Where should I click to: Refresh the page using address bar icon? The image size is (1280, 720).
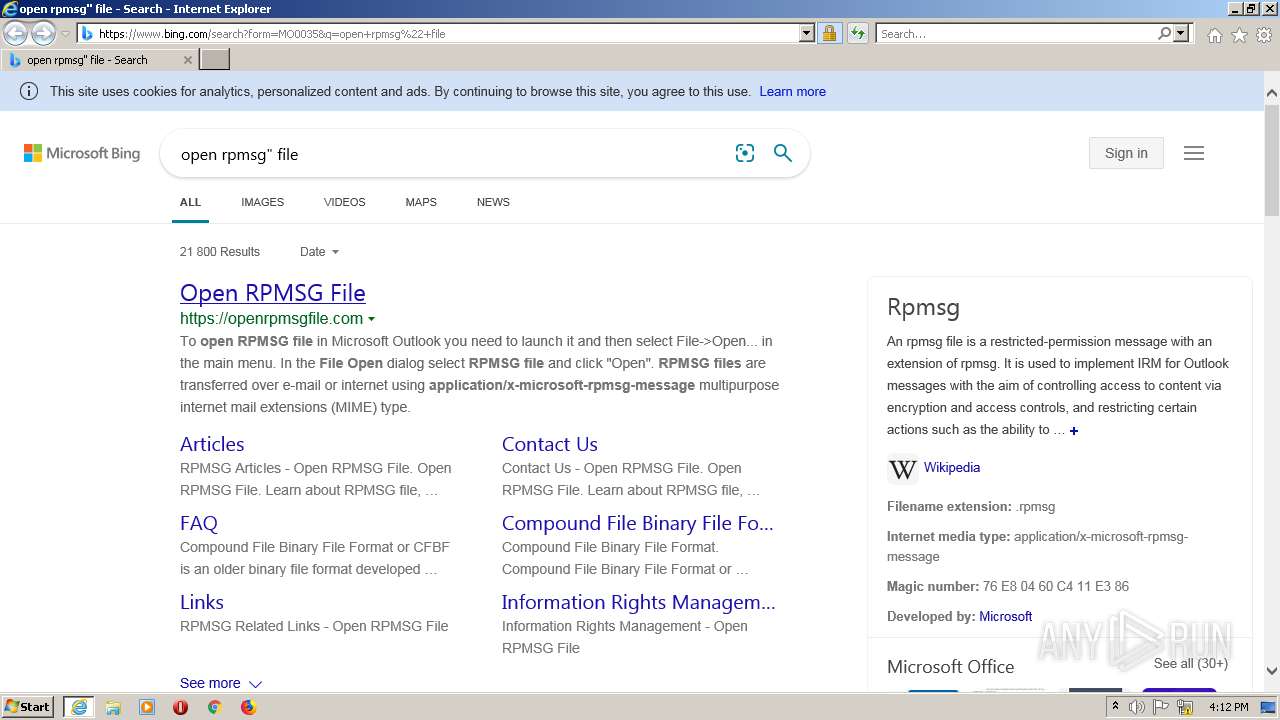[x=858, y=33]
